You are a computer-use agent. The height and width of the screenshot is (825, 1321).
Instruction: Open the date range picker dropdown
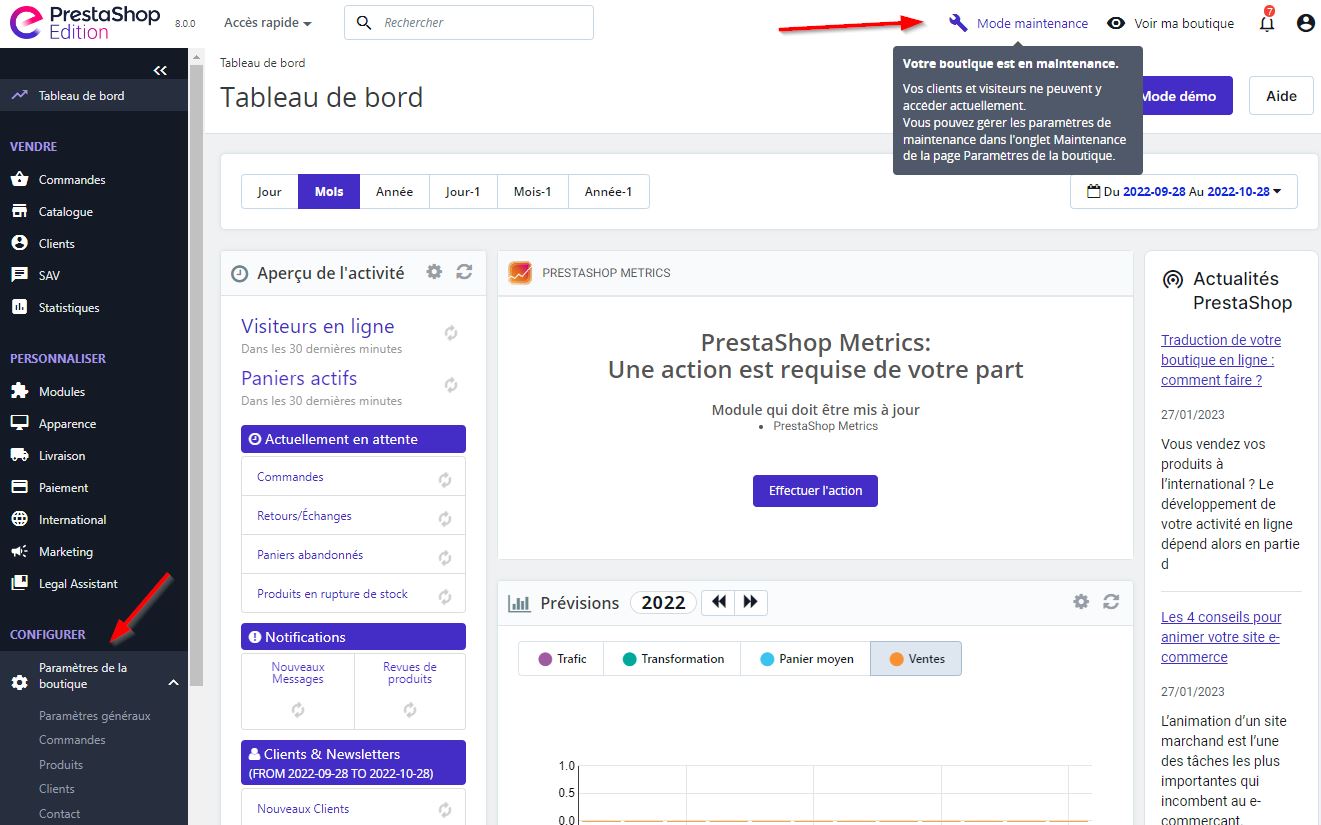click(1184, 192)
